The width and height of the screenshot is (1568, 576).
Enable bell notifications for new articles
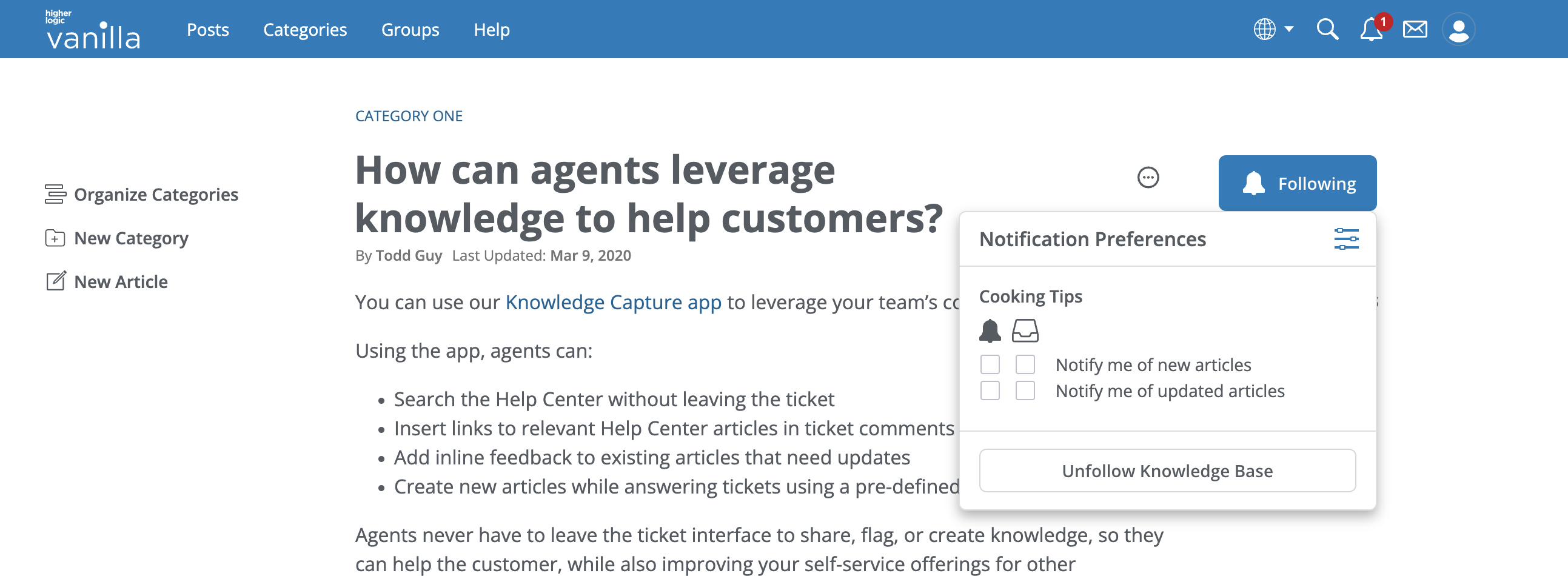(x=990, y=364)
